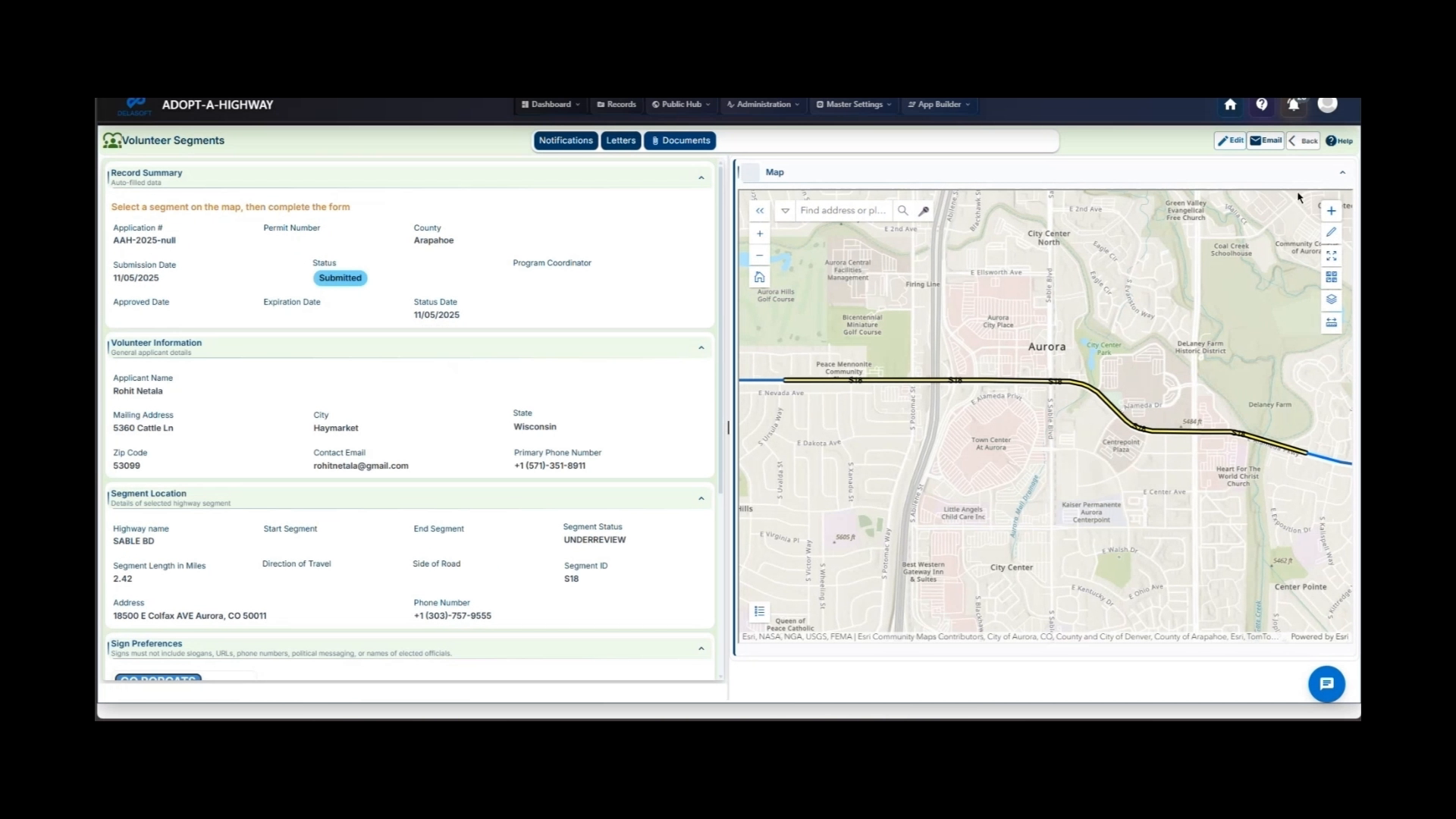This screenshot has width=1456, height=819.
Task: Expand the map to full screen
Action: (1332, 255)
